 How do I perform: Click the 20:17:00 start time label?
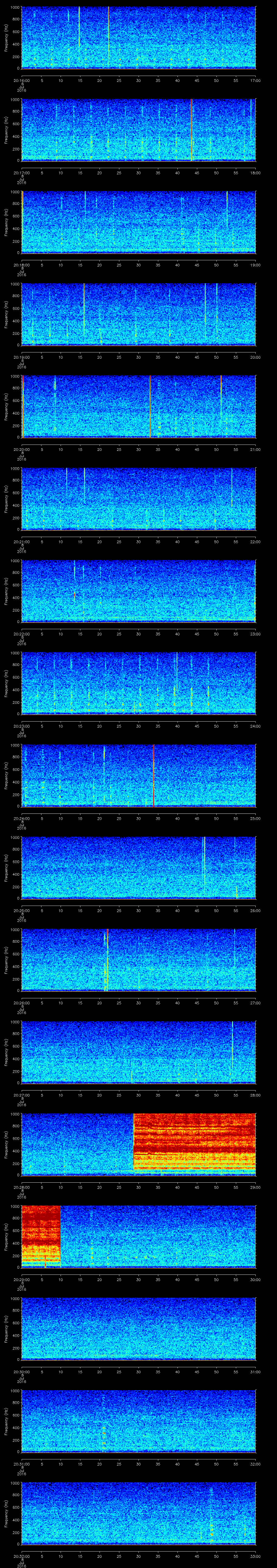21,173
